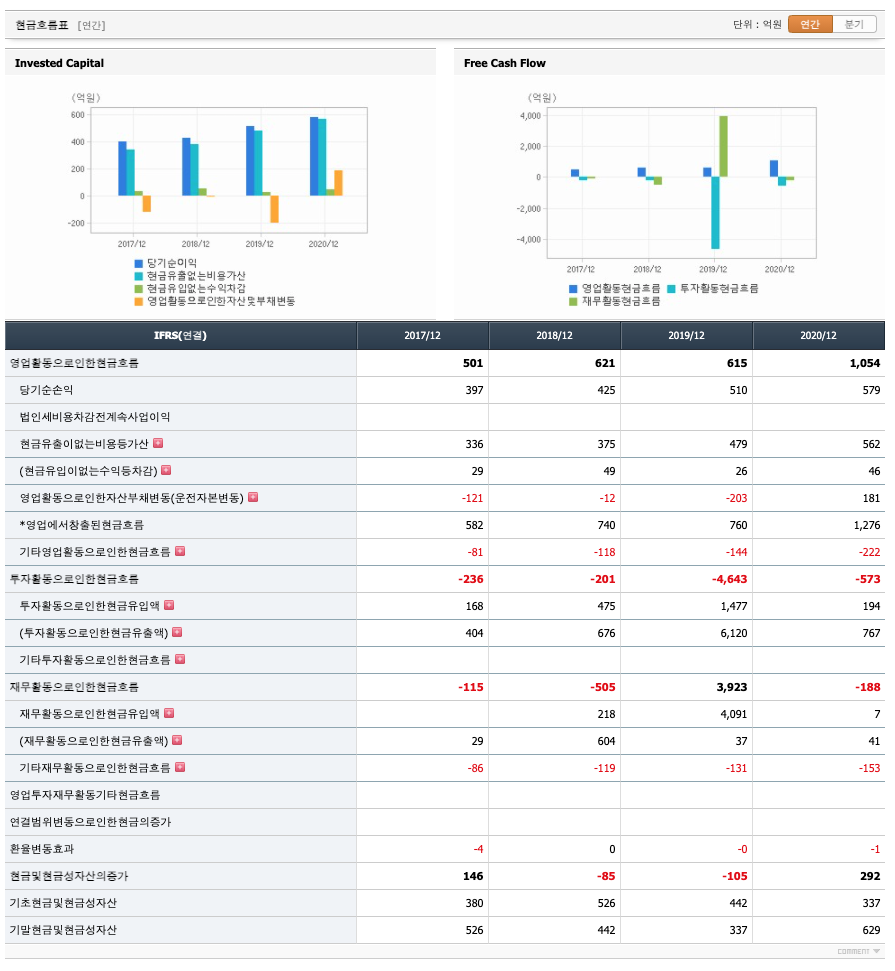The height and width of the screenshot is (971, 895).
Task: Expand the 기타재무활동으로인한현금흐름 row
Action: pyautogui.click(x=180, y=767)
